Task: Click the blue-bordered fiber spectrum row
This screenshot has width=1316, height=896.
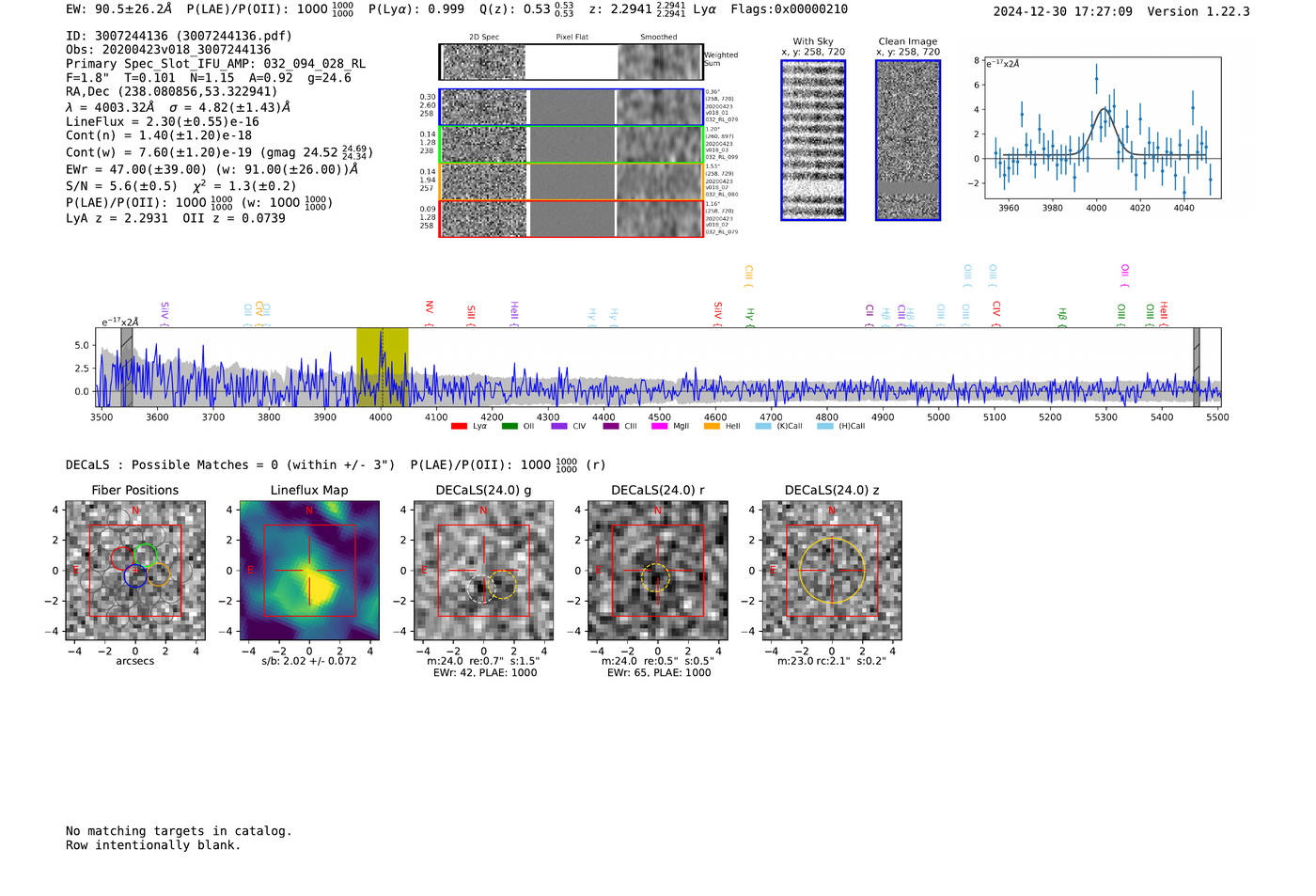Action: [x=572, y=107]
